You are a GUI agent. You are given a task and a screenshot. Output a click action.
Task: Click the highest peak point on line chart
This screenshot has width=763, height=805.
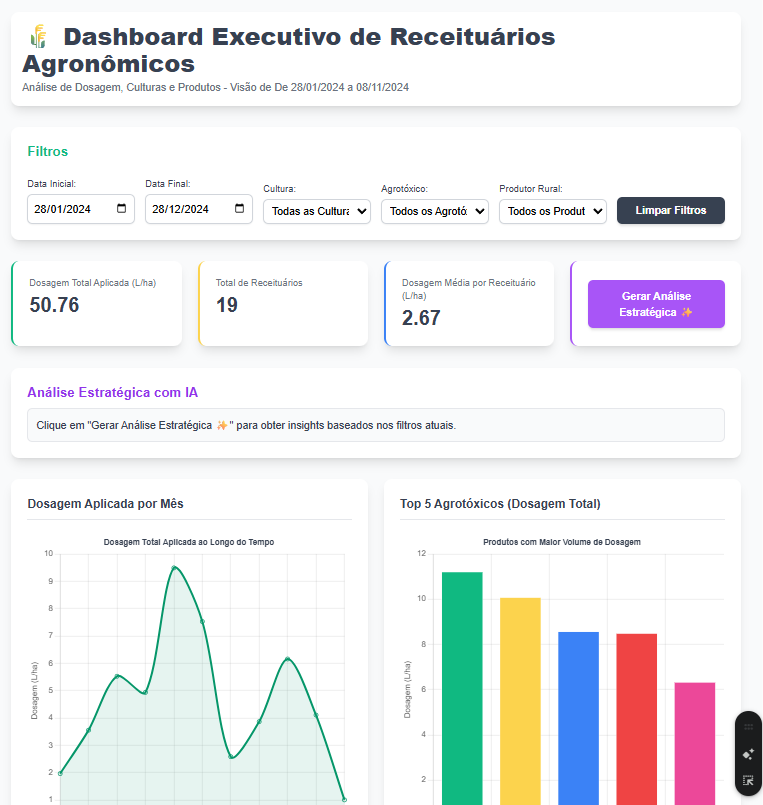pyautogui.click(x=174, y=568)
